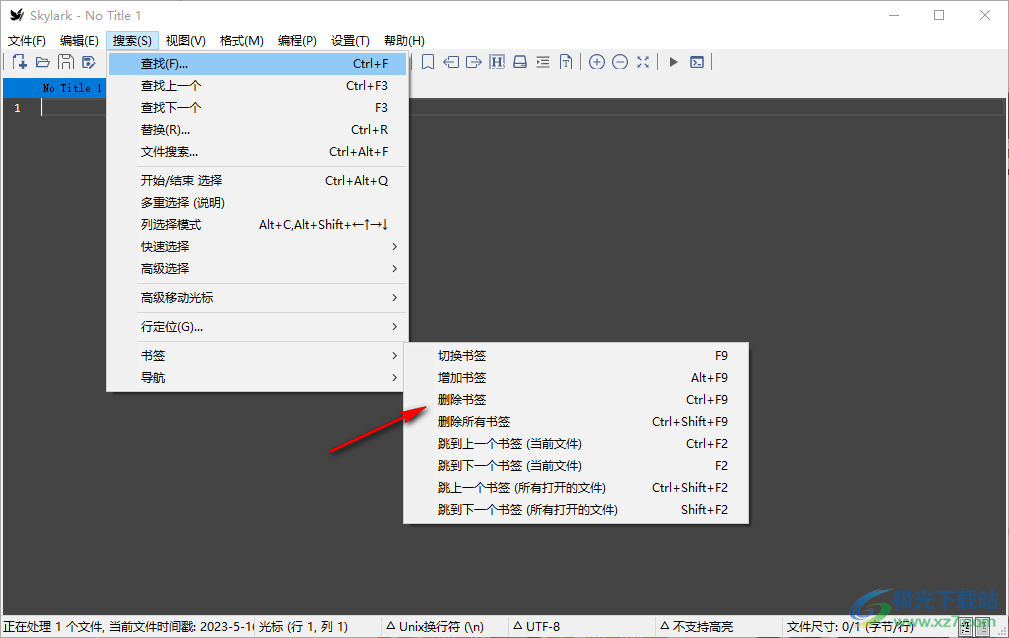Click the 正在处理 1 个文件 status text
The image size is (1009, 638).
point(128,626)
